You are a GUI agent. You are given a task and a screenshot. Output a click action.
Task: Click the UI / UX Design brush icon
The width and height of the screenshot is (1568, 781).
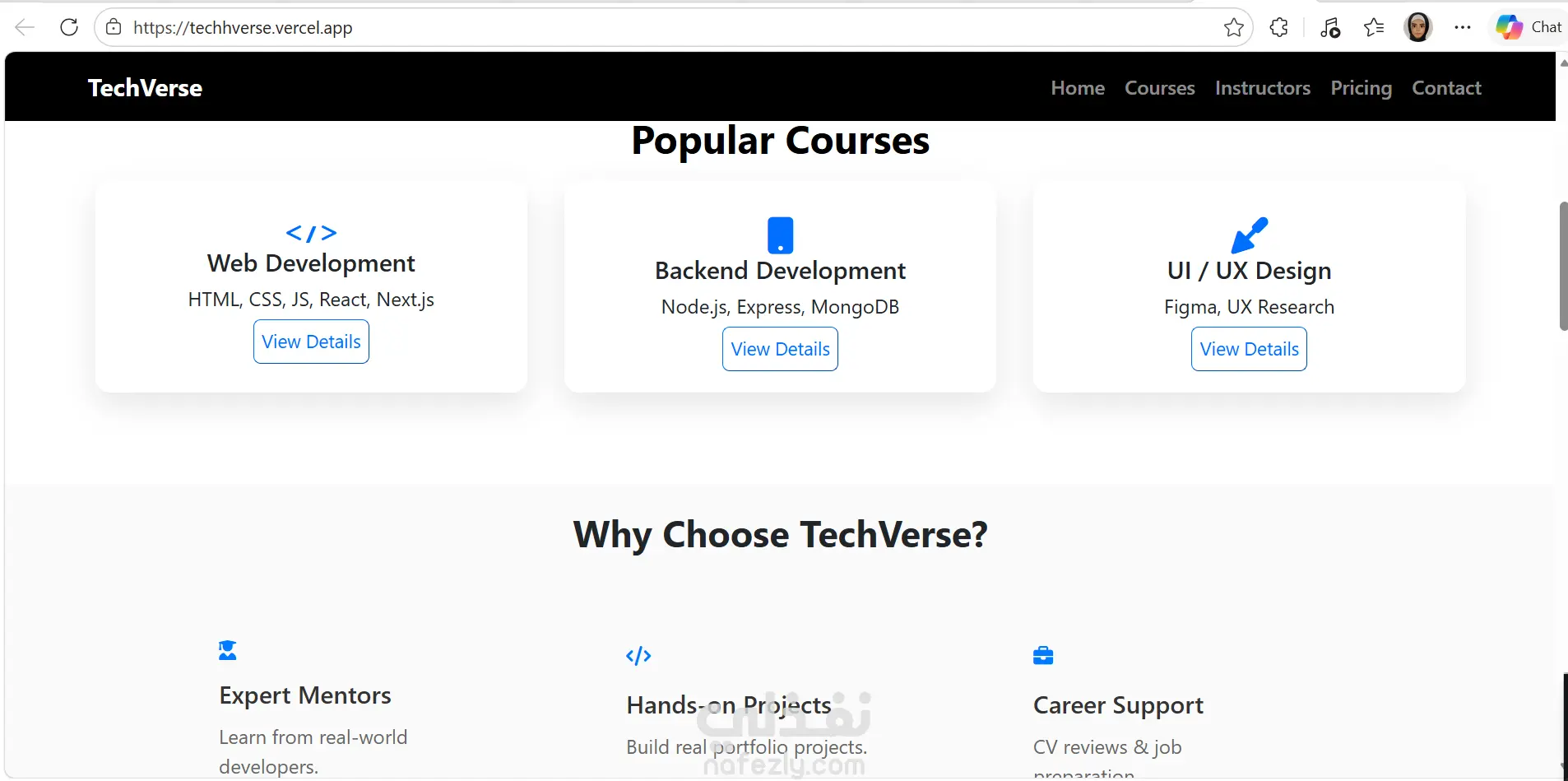point(1249,235)
